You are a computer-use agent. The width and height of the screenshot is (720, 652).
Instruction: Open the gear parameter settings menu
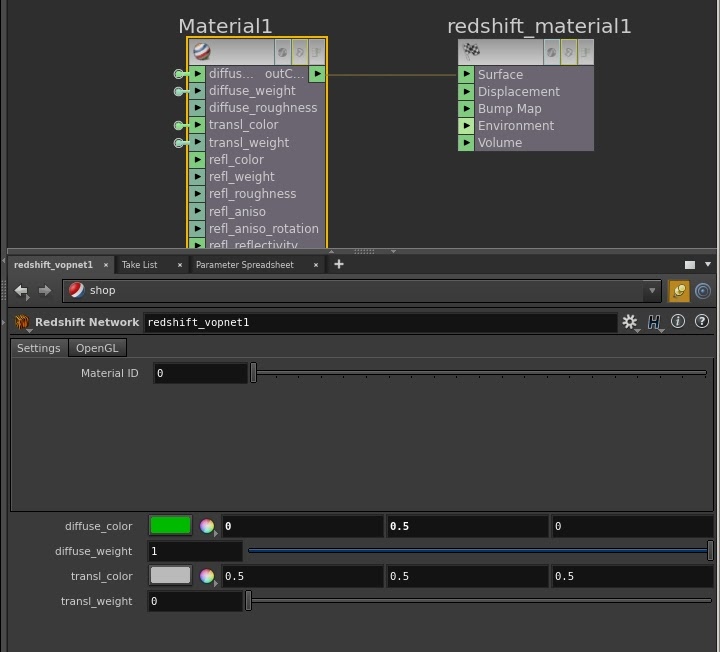tap(630, 322)
